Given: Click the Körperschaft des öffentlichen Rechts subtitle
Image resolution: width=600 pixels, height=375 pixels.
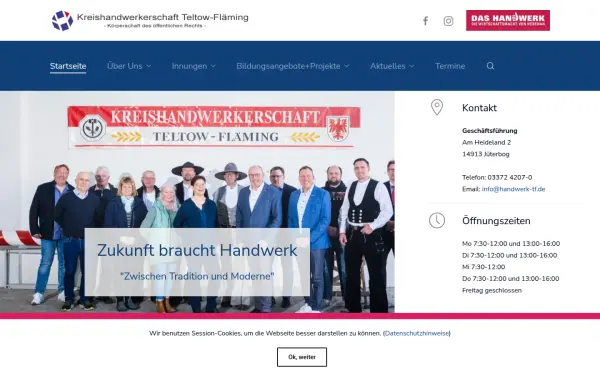Looking at the screenshot, I should click(x=155, y=26).
